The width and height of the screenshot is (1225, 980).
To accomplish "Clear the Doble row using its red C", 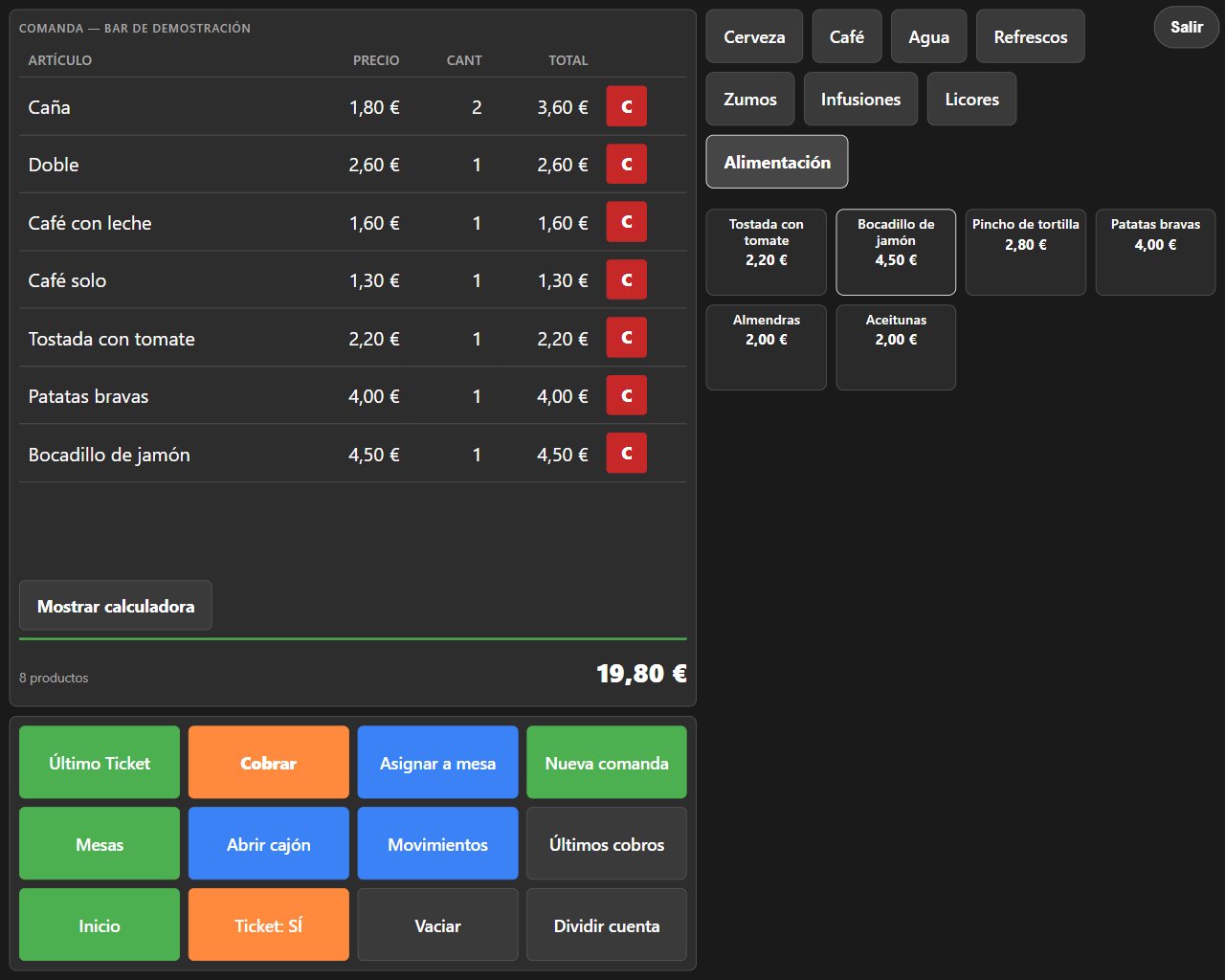I will (x=627, y=164).
